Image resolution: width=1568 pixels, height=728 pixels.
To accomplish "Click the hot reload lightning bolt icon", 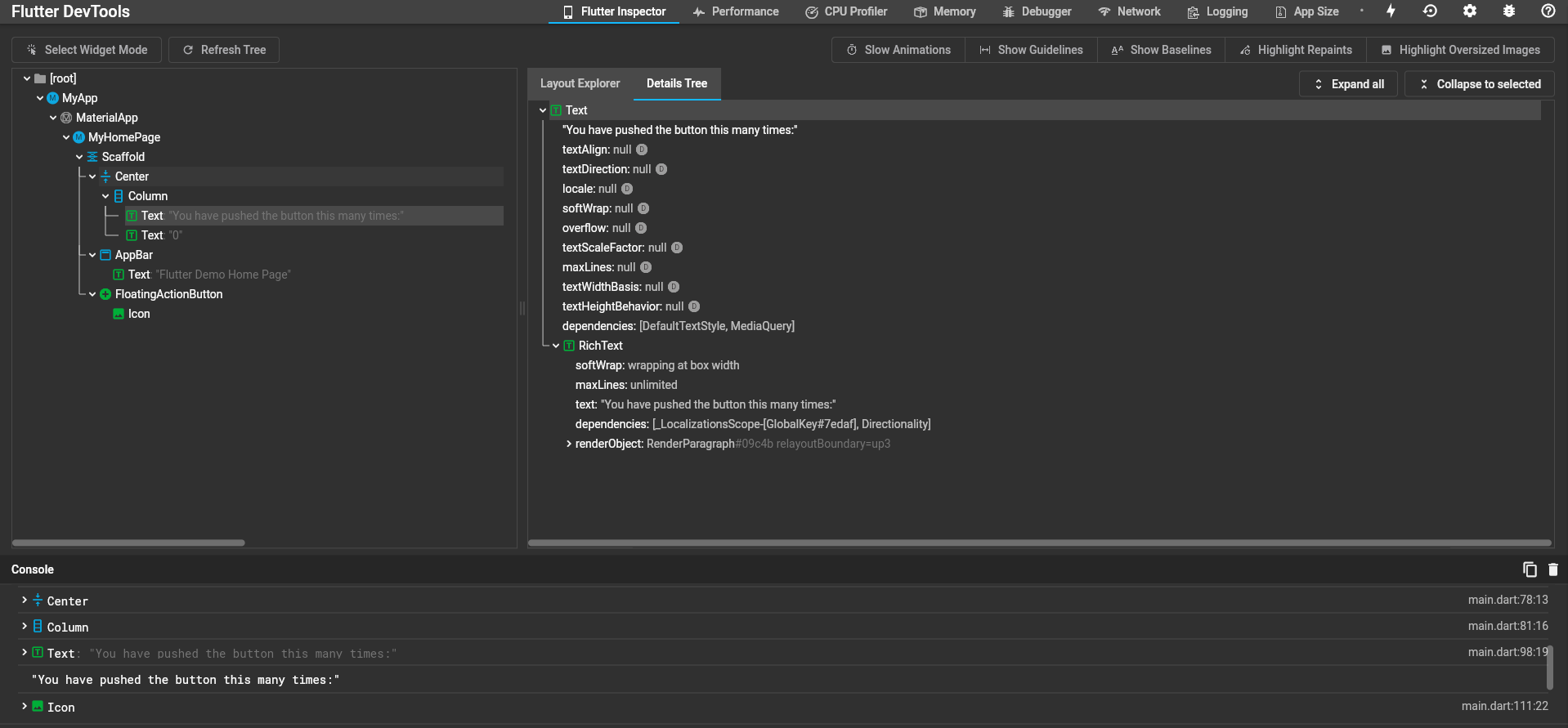I will pos(1391,11).
